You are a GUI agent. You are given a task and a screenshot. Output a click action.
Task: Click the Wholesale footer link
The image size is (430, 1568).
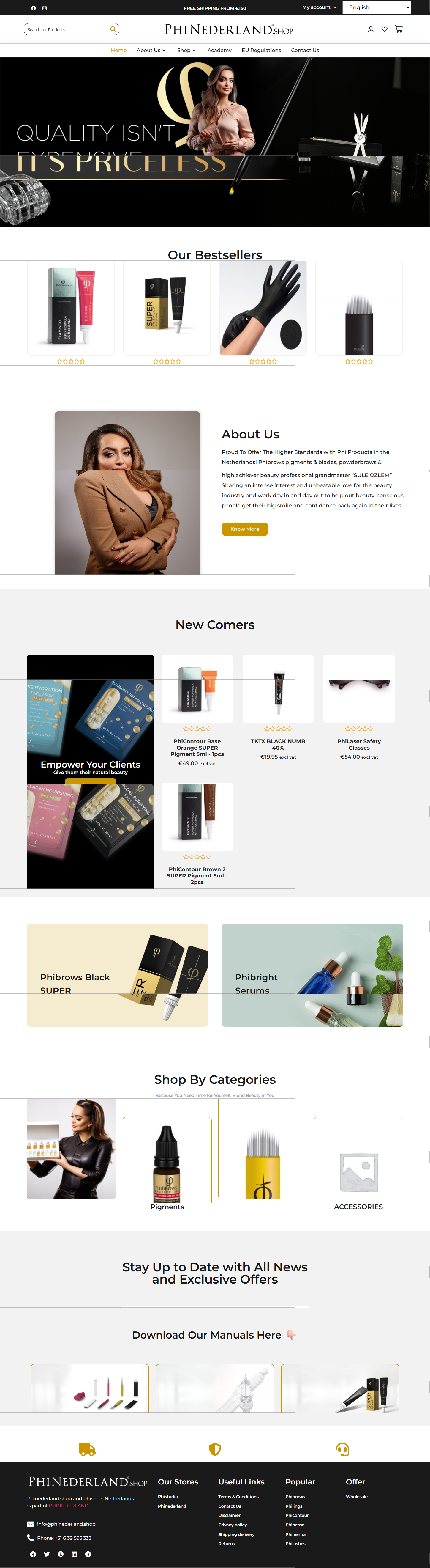point(356,1497)
